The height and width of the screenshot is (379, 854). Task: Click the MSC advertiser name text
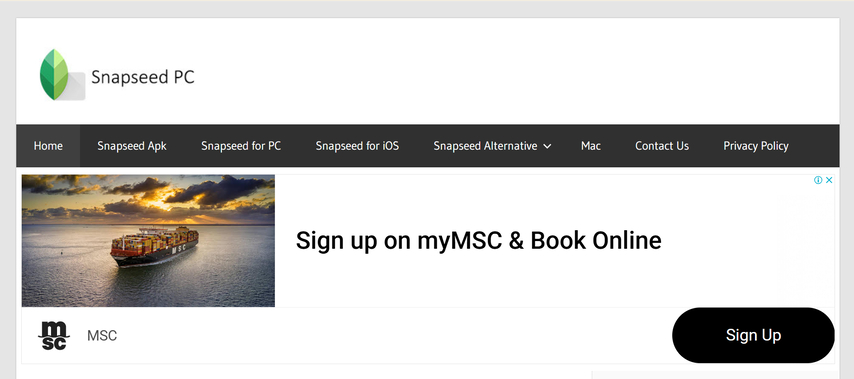click(x=102, y=335)
